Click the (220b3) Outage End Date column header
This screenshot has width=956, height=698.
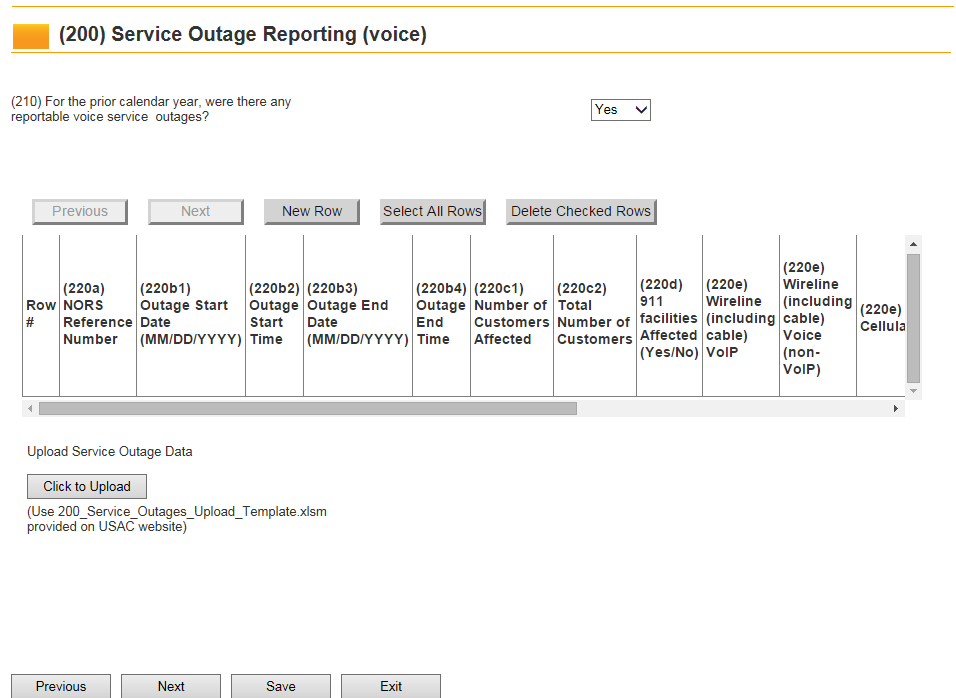pos(358,314)
